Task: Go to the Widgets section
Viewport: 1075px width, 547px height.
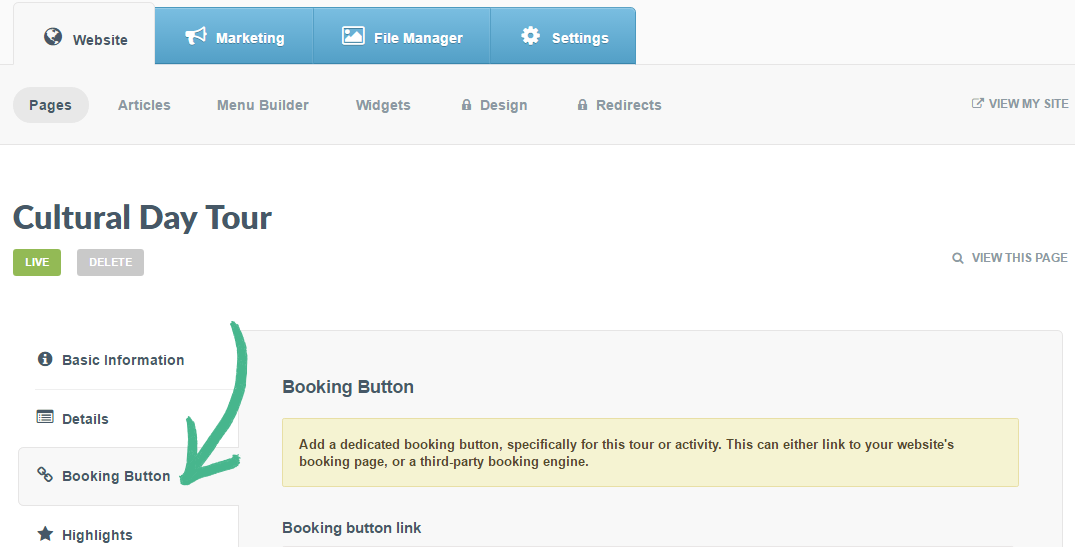Action: point(383,105)
